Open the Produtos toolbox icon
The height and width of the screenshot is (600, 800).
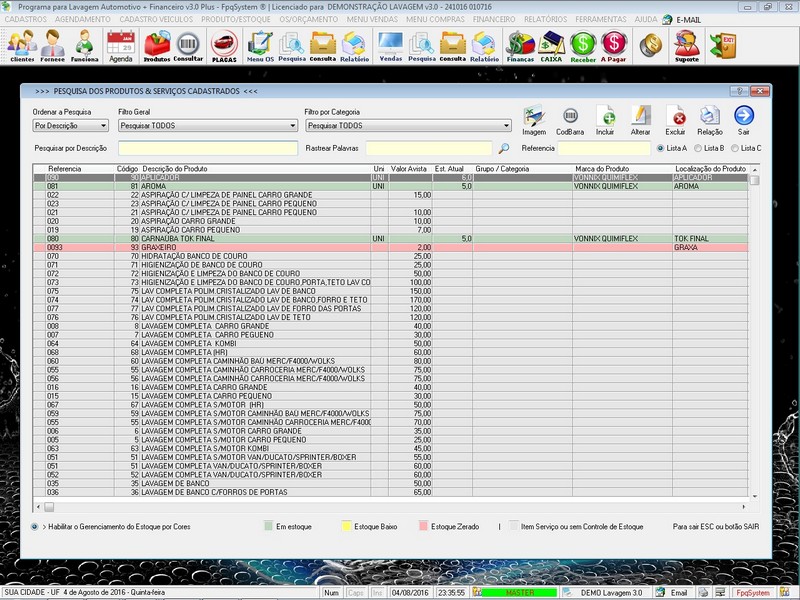pos(157,46)
